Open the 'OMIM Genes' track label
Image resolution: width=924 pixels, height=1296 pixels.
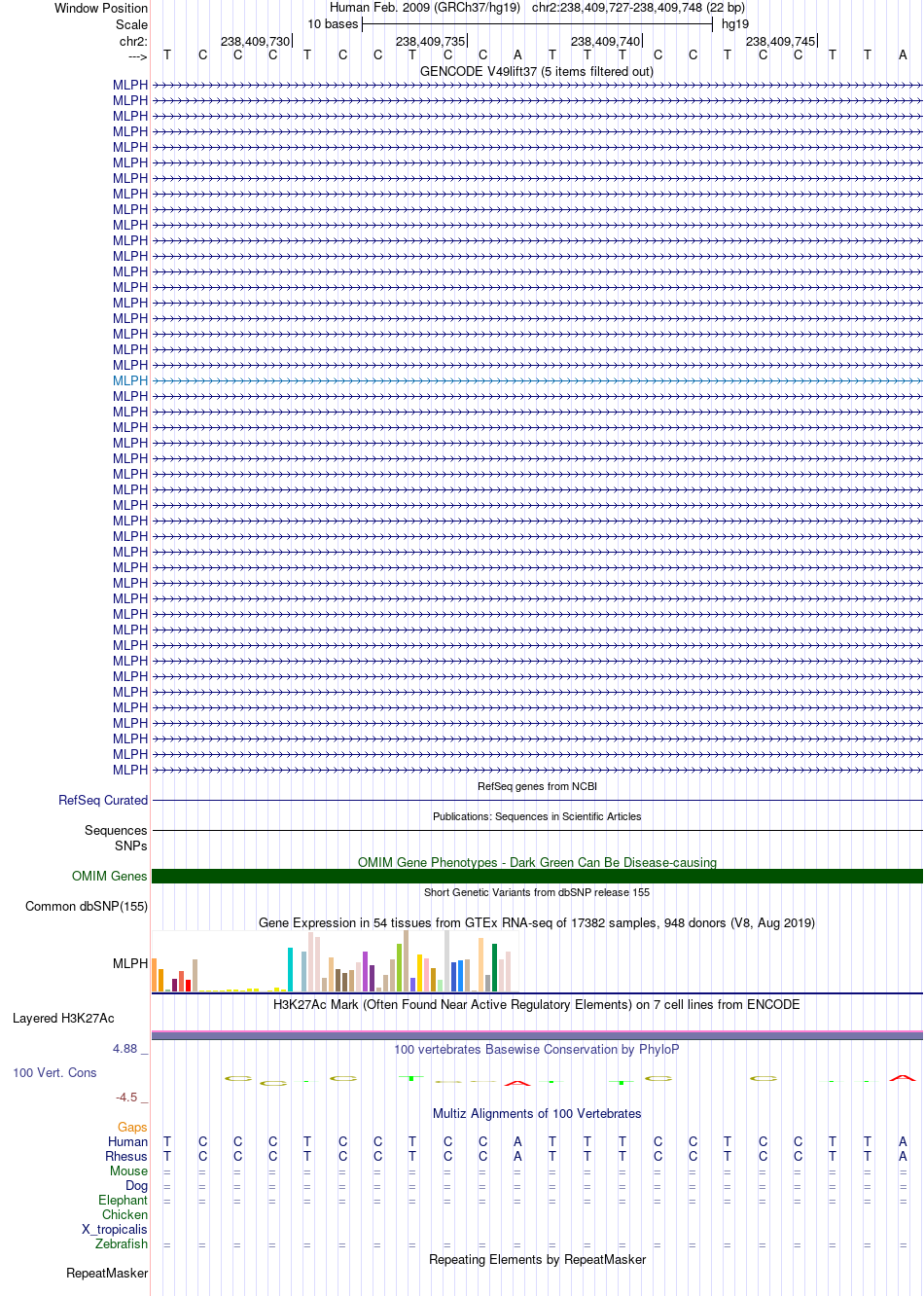110,876
